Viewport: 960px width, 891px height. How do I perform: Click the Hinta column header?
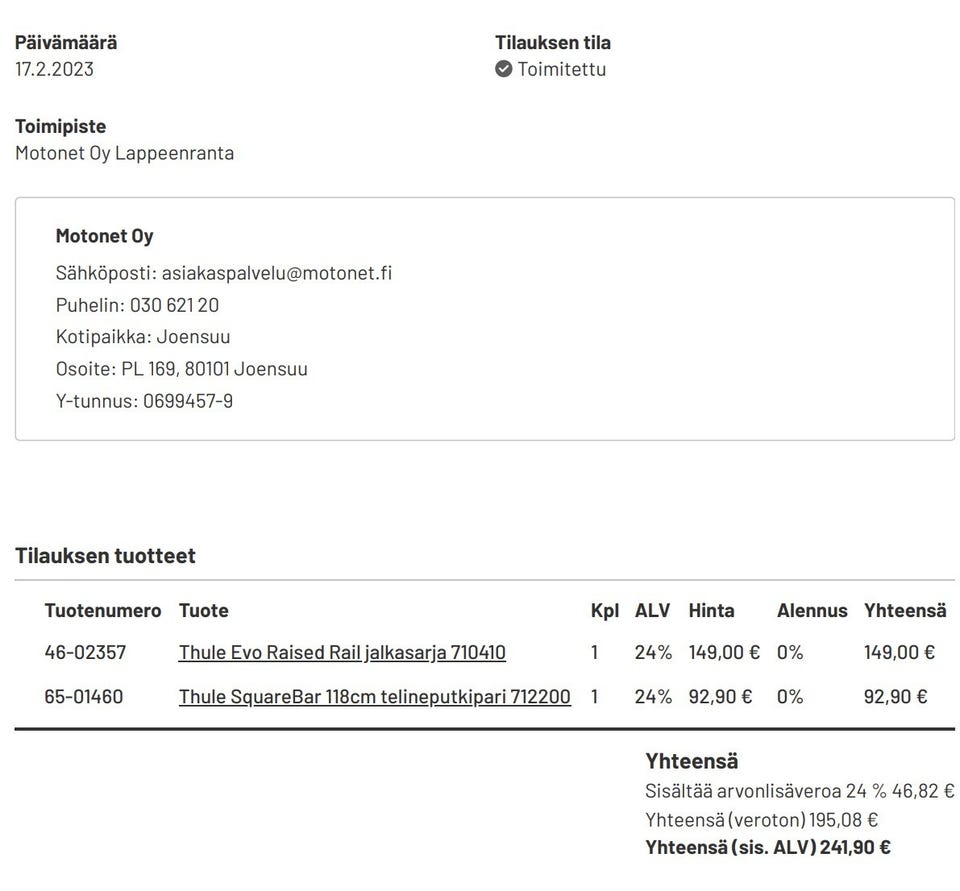point(711,611)
